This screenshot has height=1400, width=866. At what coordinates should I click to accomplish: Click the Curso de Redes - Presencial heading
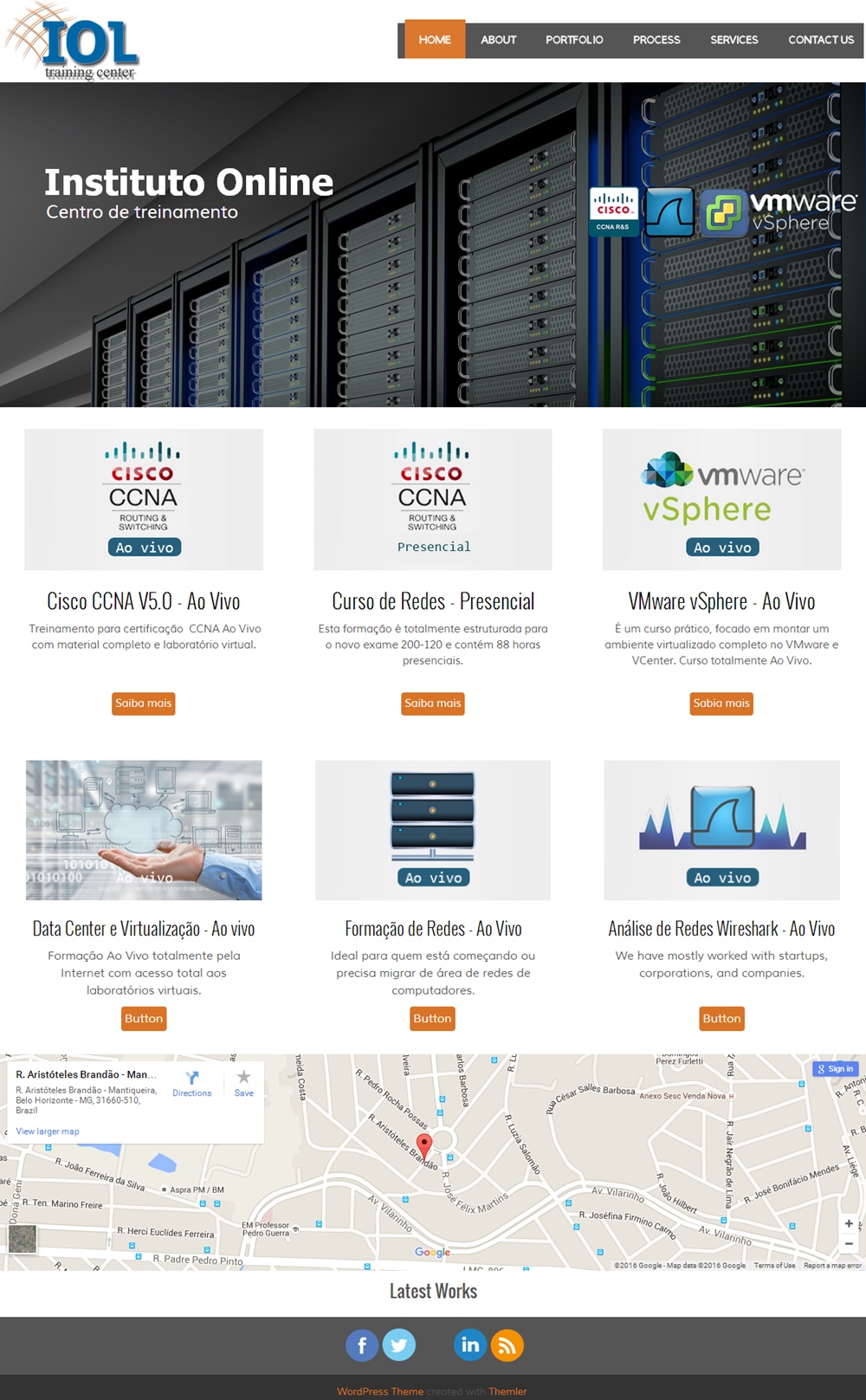coord(433,601)
